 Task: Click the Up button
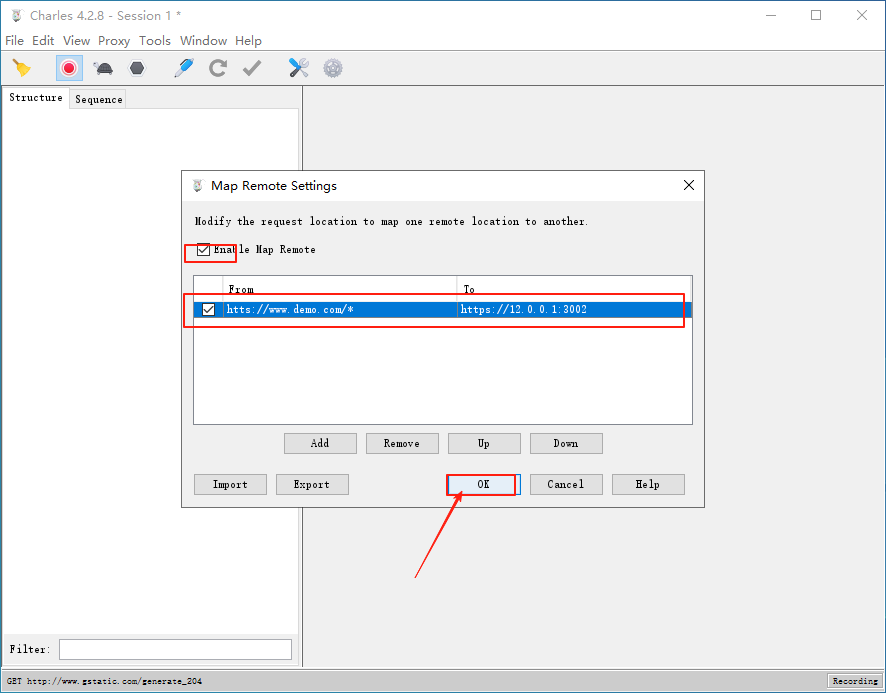tap(484, 443)
